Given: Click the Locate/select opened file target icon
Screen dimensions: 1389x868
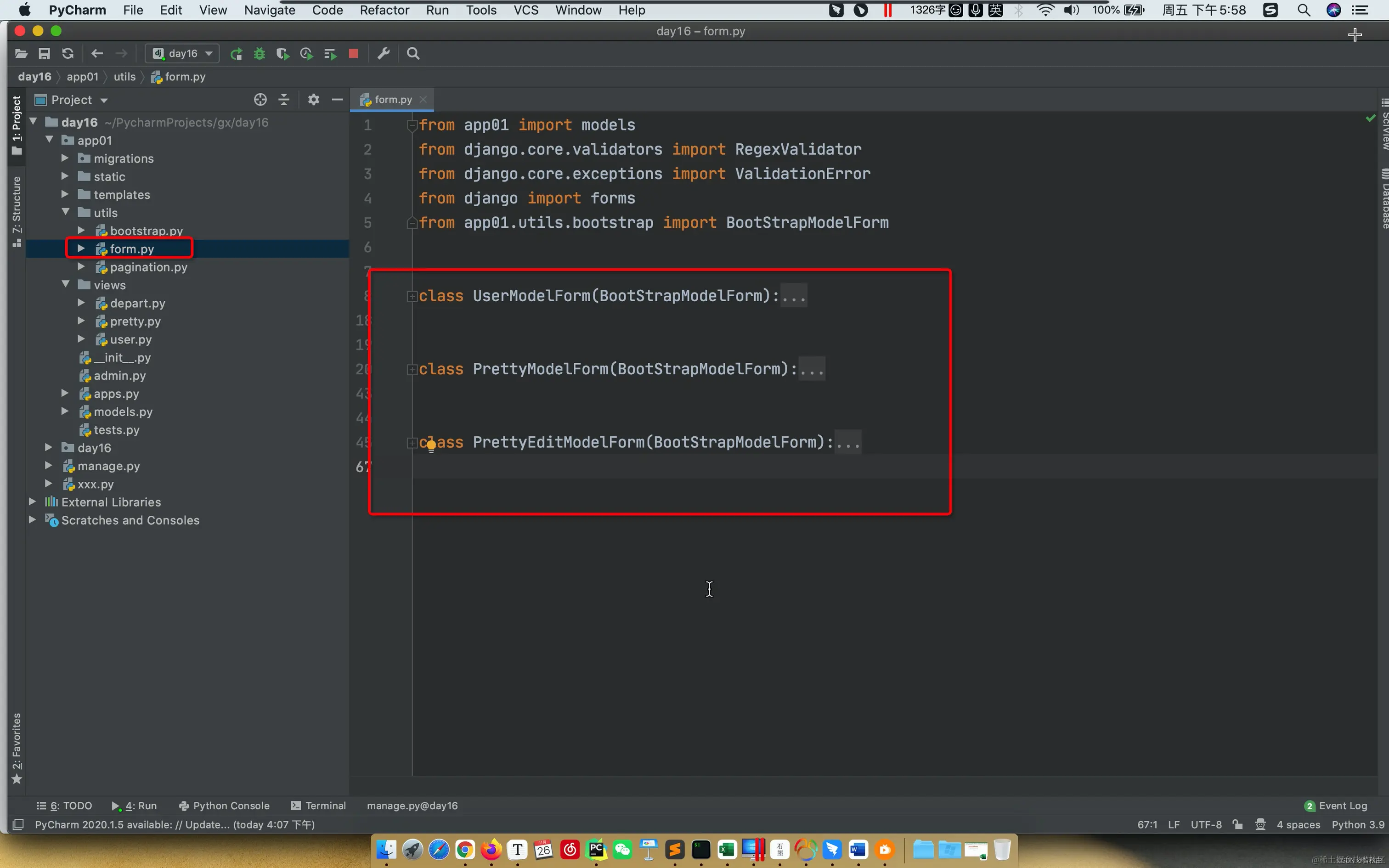Looking at the screenshot, I should click(x=260, y=100).
